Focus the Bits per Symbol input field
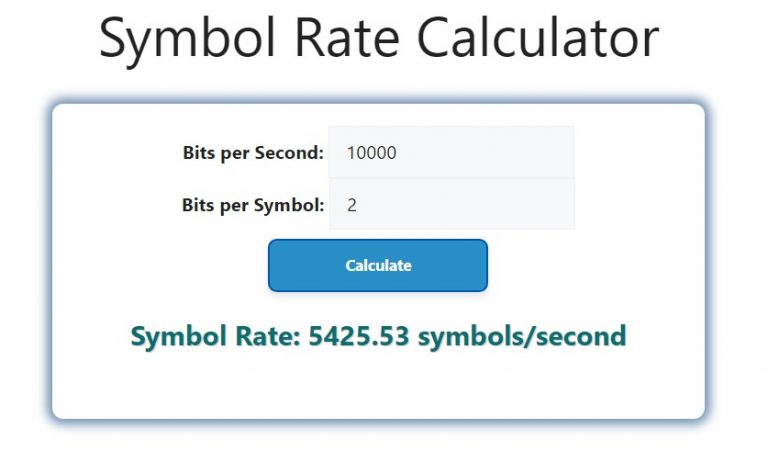Screen dimensions: 768x462 [451, 204]
